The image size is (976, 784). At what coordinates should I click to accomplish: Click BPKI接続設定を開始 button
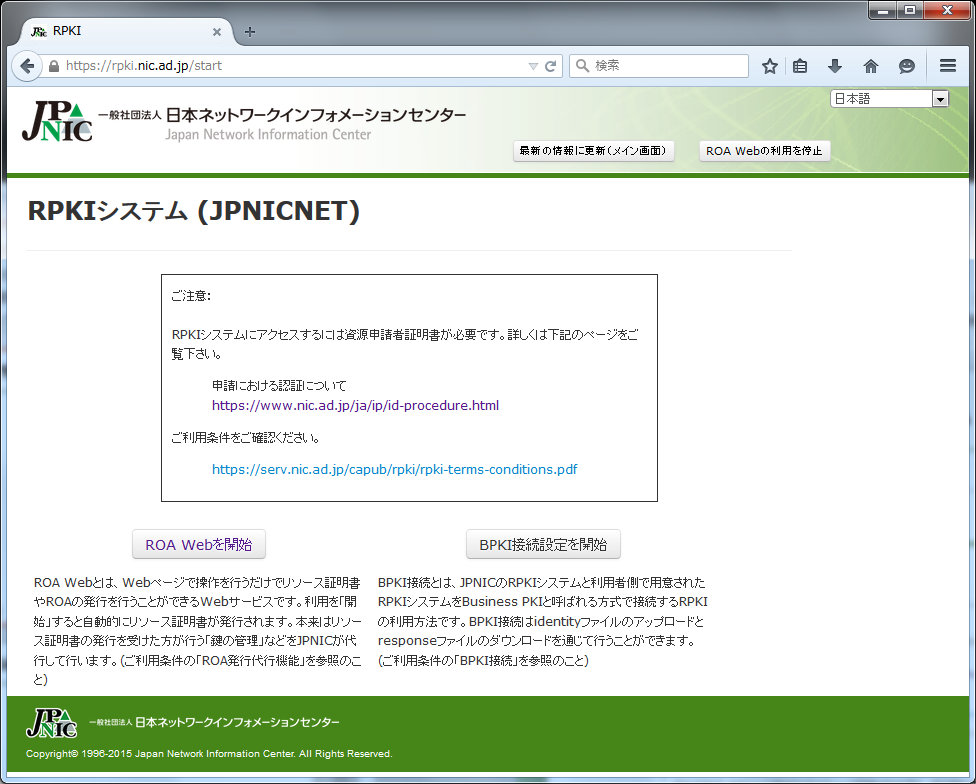point(543,544)
